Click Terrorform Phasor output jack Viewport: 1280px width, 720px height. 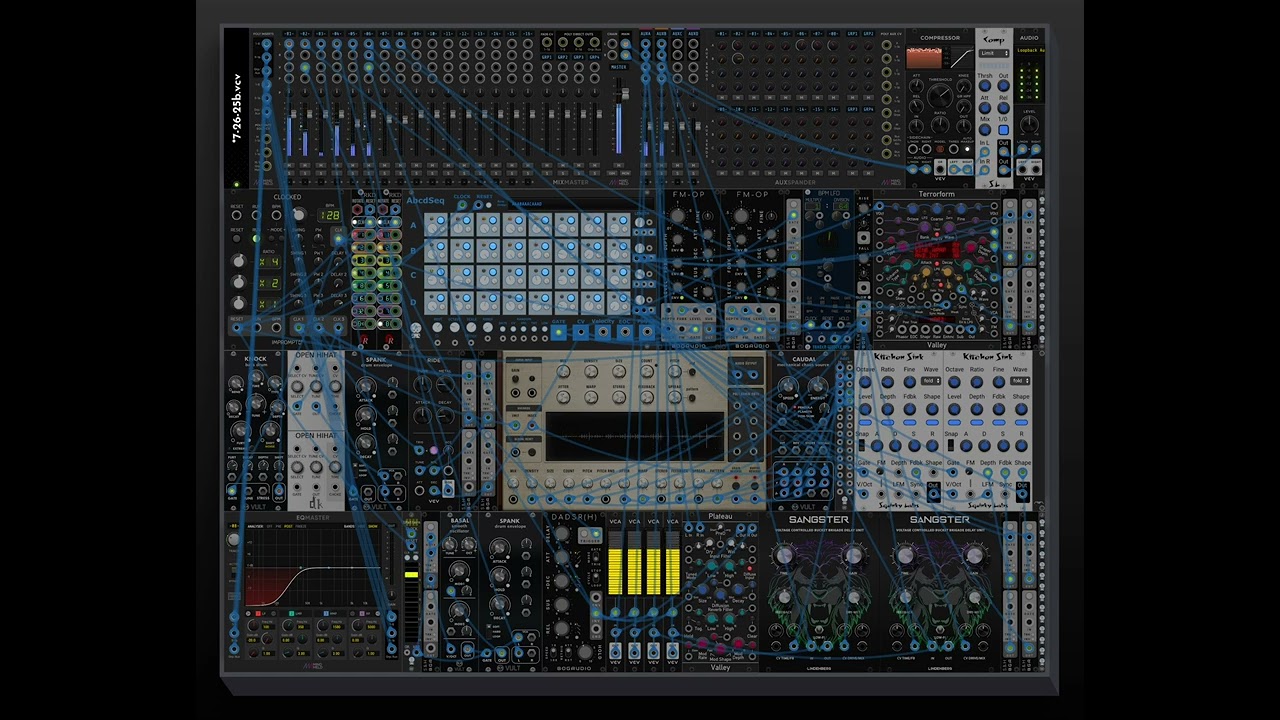902,329
